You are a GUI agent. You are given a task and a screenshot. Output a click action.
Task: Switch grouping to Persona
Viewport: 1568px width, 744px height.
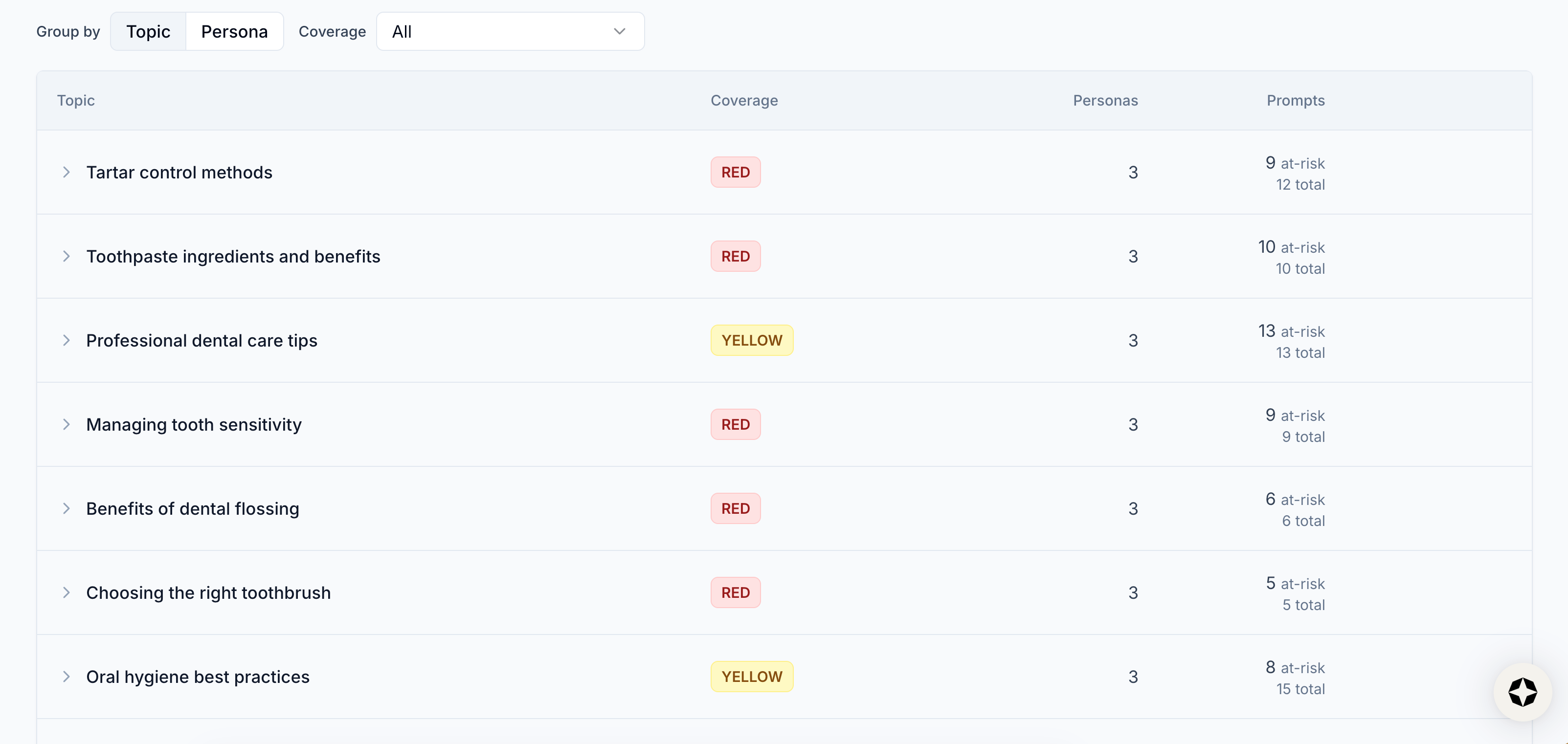pos(234,32)
